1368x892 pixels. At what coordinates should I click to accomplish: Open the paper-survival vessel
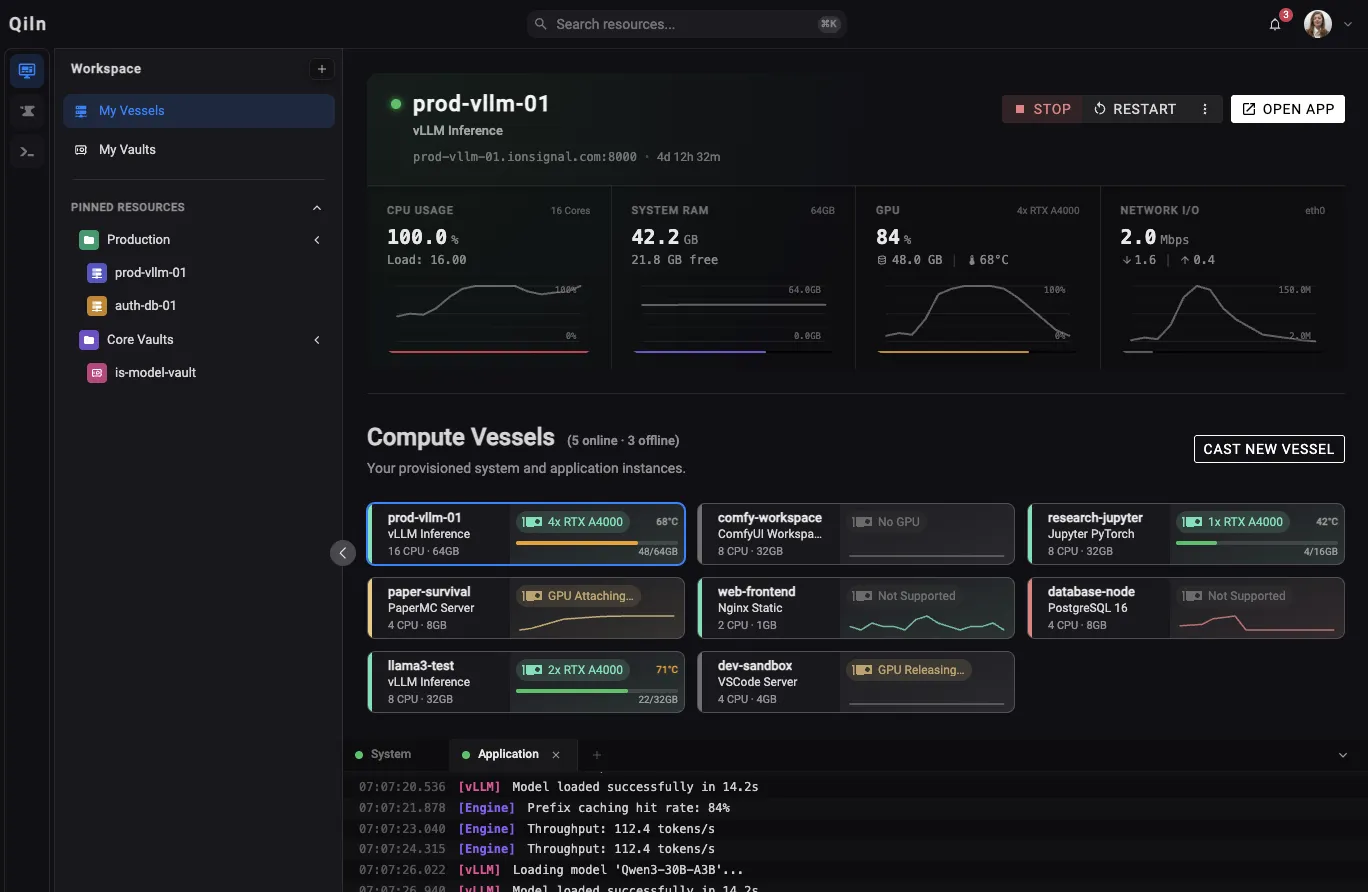point(526,608)
